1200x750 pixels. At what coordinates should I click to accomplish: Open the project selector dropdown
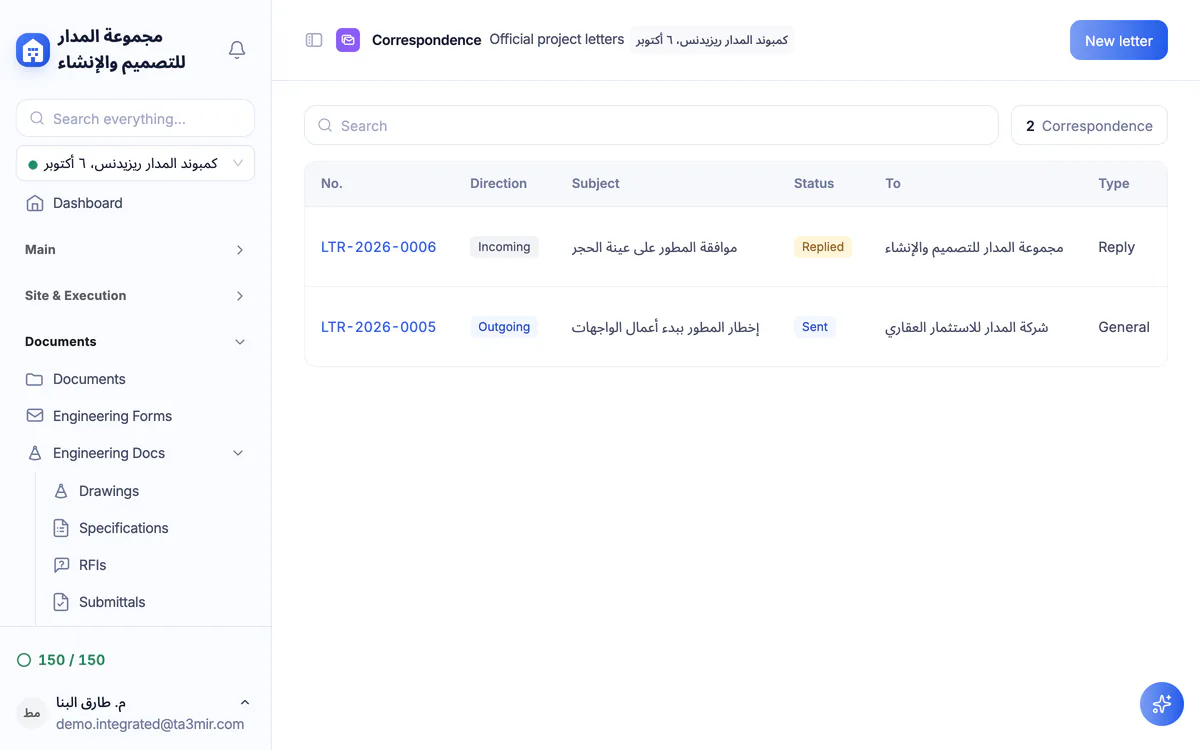click(135, 163)
